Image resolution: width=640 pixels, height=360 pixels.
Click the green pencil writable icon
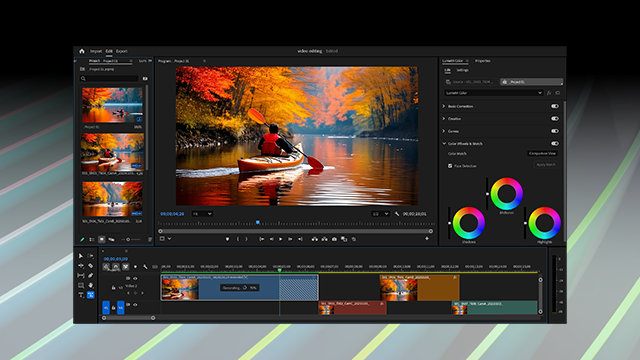[x=82, y=240]
